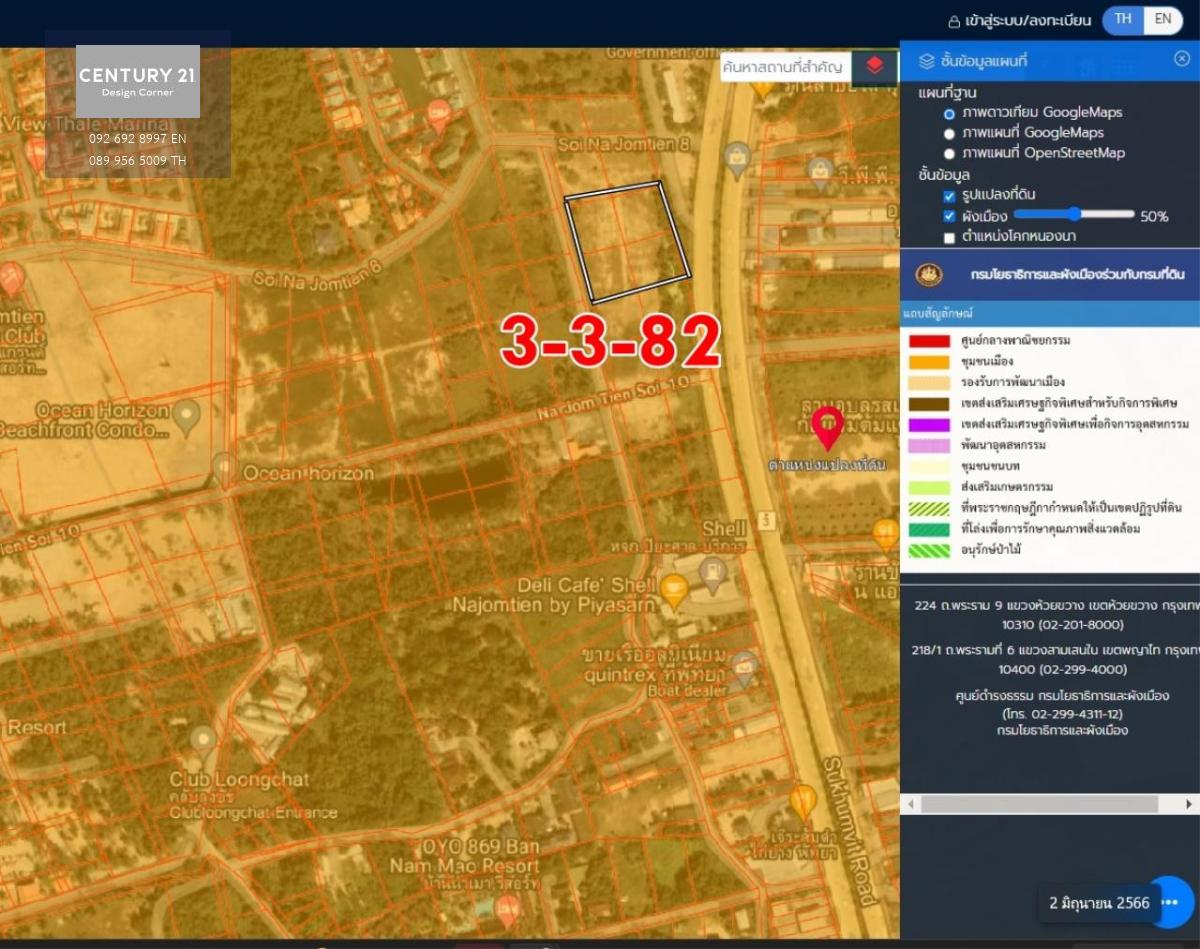This screenshot has height=949, width=1200.
Task: Enable the ตำแหน่งโคกหนองนา layer checkbox
Action: coord(949,238)
